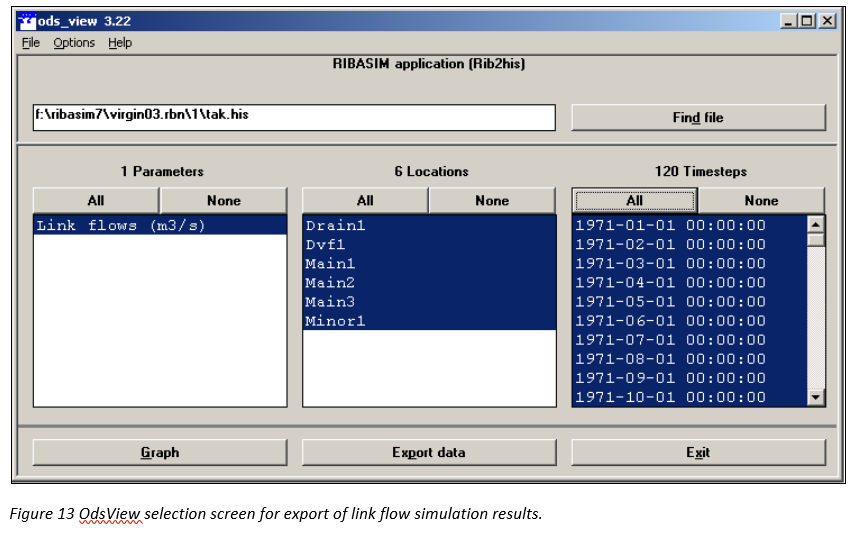Select timestep 1971-07-01 00:00:00
The image size is (858, 534).
point(689,340)
